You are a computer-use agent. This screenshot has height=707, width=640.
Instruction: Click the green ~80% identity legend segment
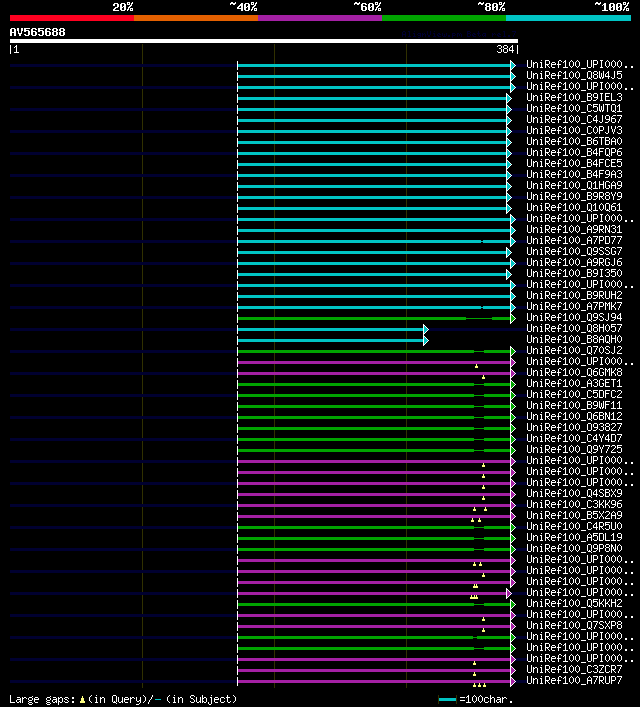[x=444, y=18]
